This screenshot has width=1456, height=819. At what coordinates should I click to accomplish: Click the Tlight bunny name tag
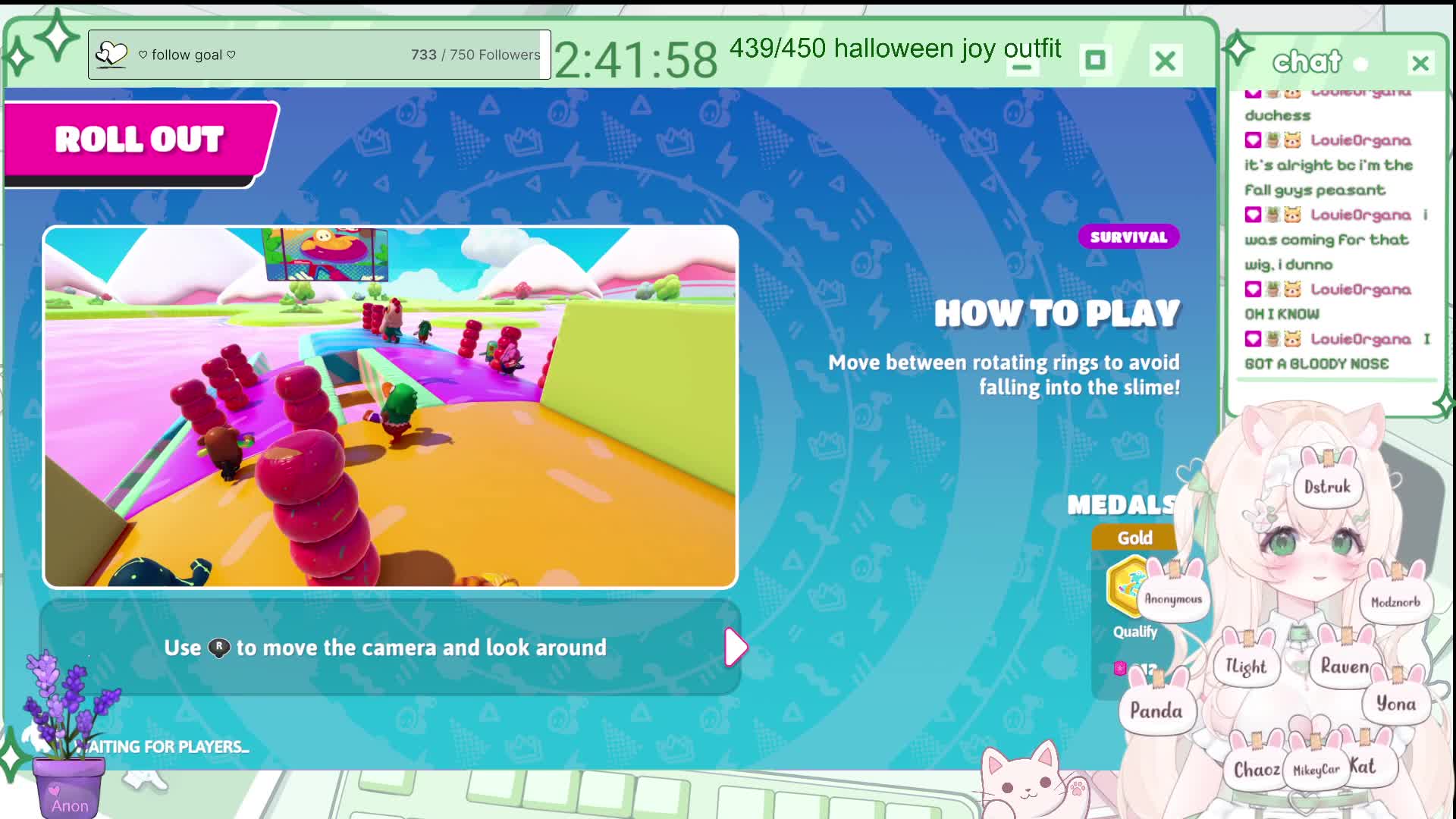pyautogui.click(x=1246, y=661)
